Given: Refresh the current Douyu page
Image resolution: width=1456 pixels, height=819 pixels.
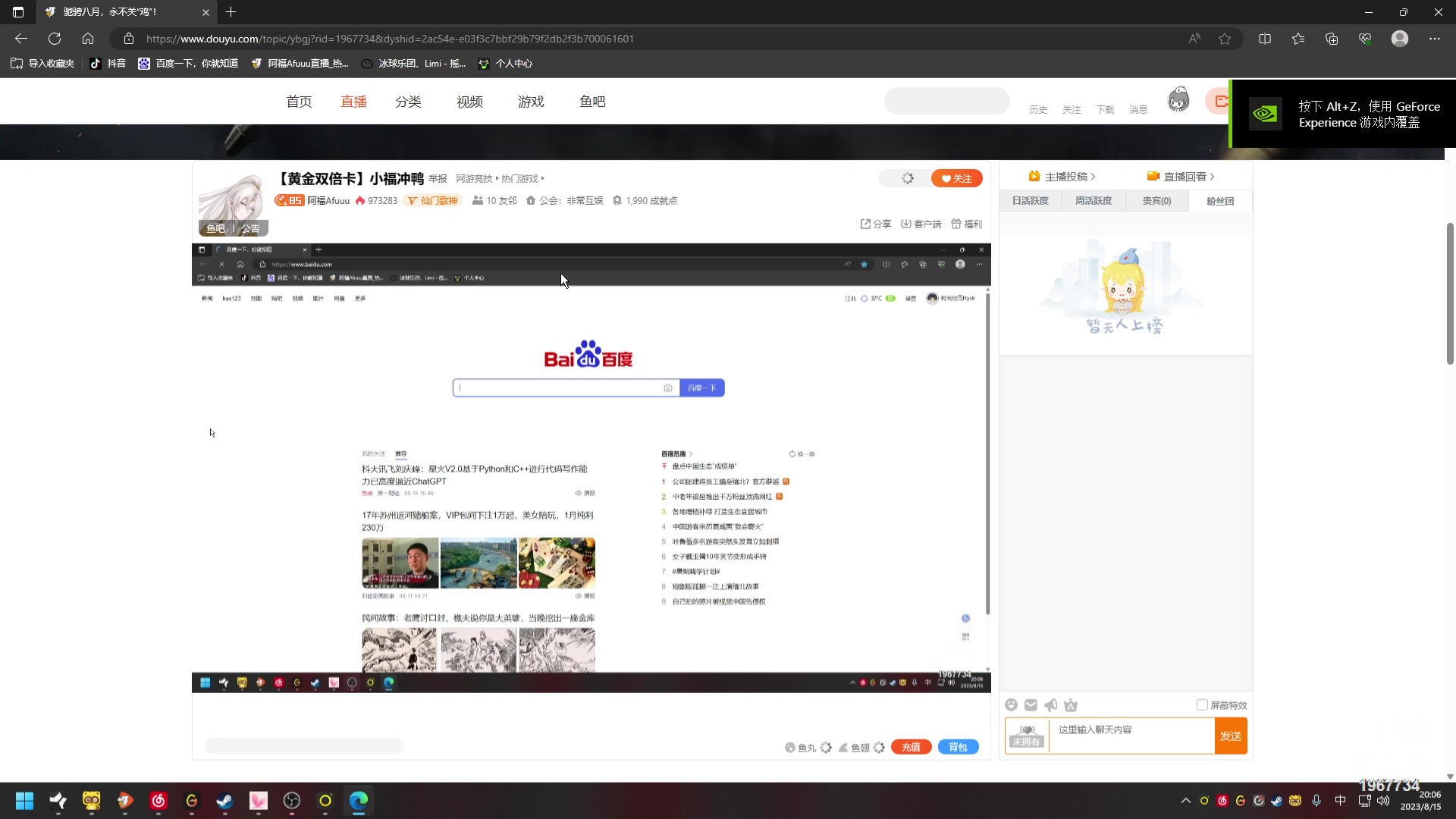Looking at the screenshot, I should pyautogui.click(x=55, y=39).
